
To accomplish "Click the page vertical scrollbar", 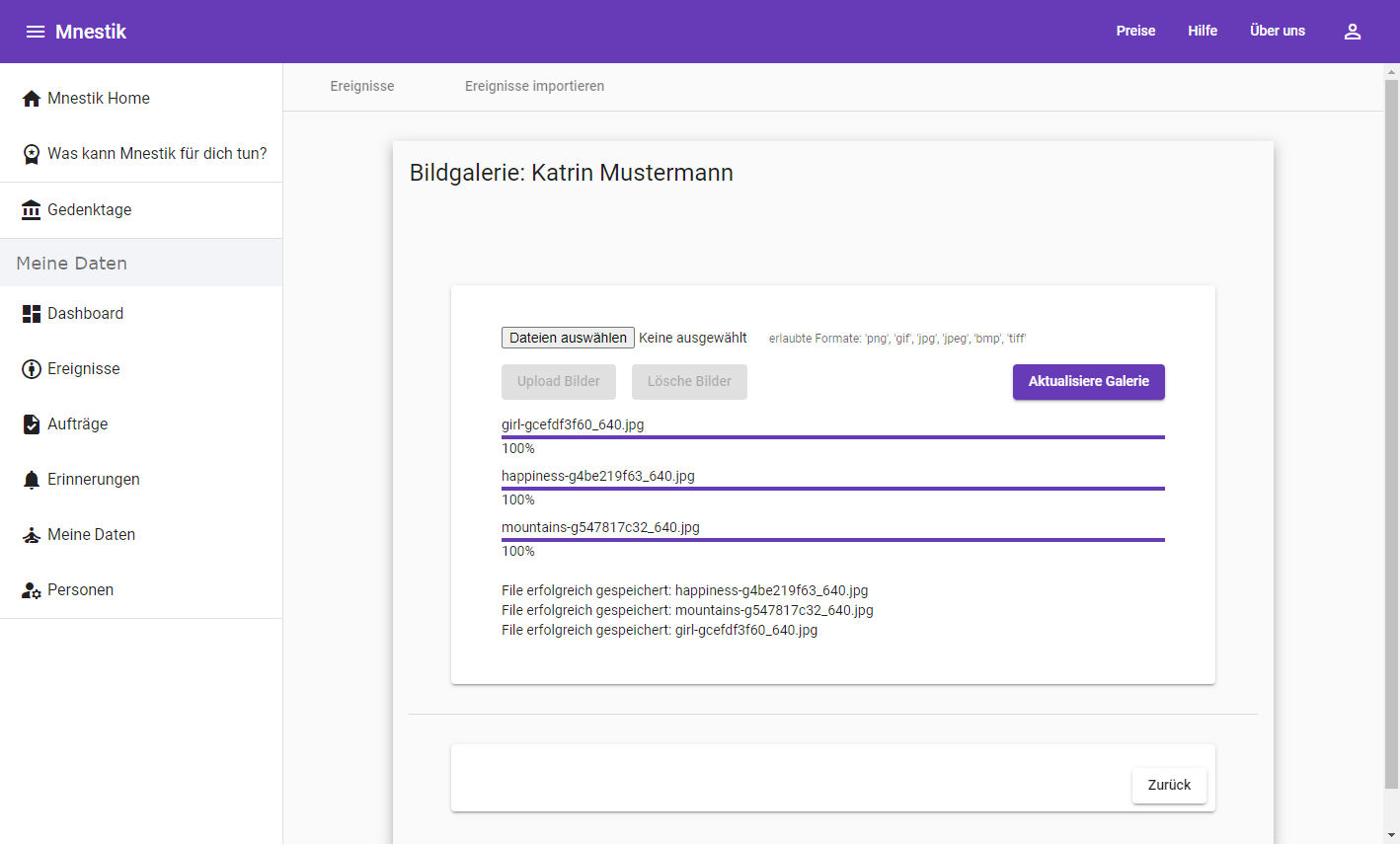I will pos(1391,434).
